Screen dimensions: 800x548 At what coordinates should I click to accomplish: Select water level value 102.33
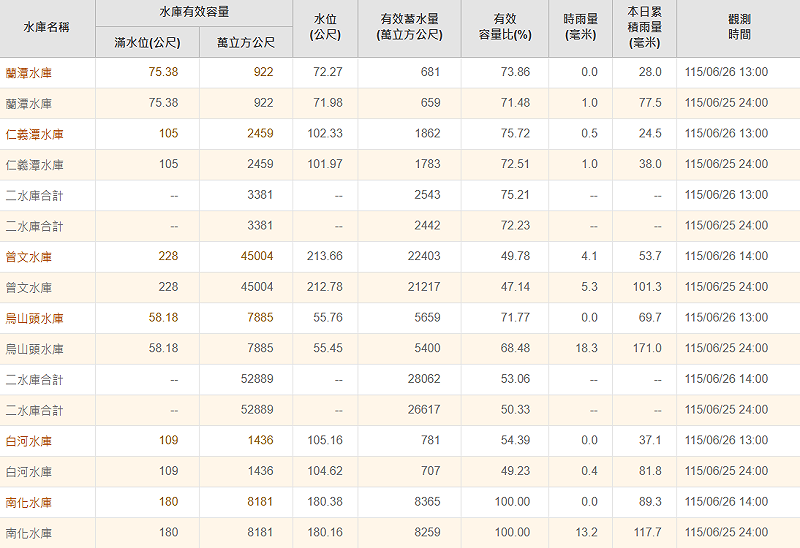click(325, 133)
